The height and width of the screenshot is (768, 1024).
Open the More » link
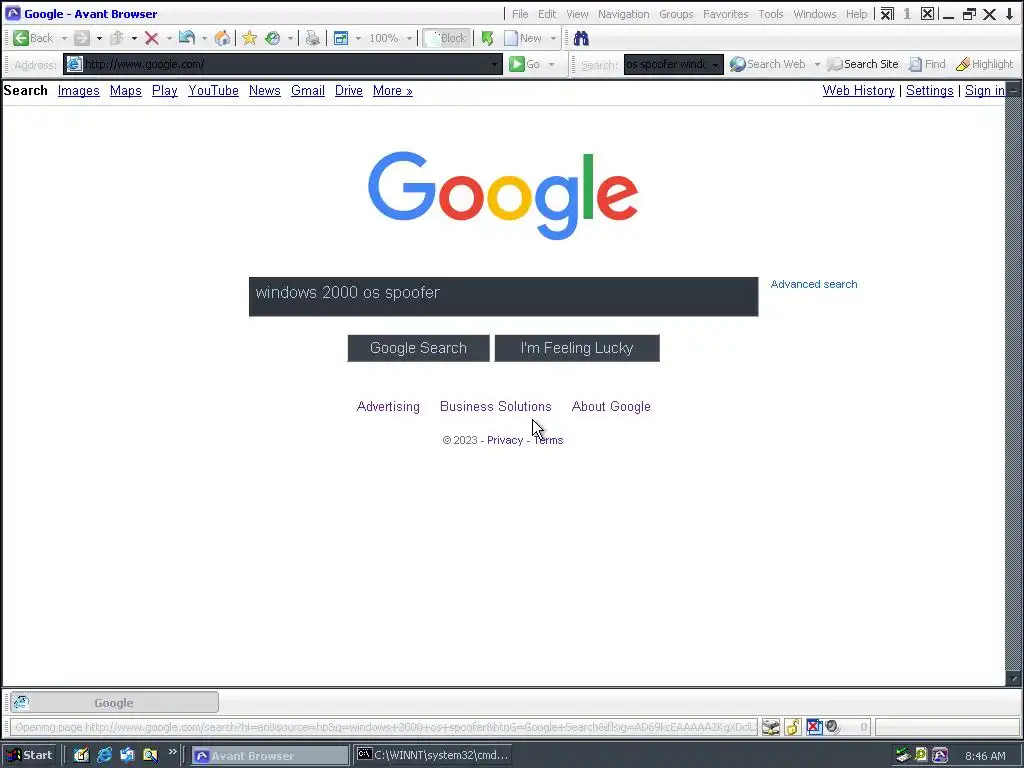pyautogui.click(x=392, y=91)
